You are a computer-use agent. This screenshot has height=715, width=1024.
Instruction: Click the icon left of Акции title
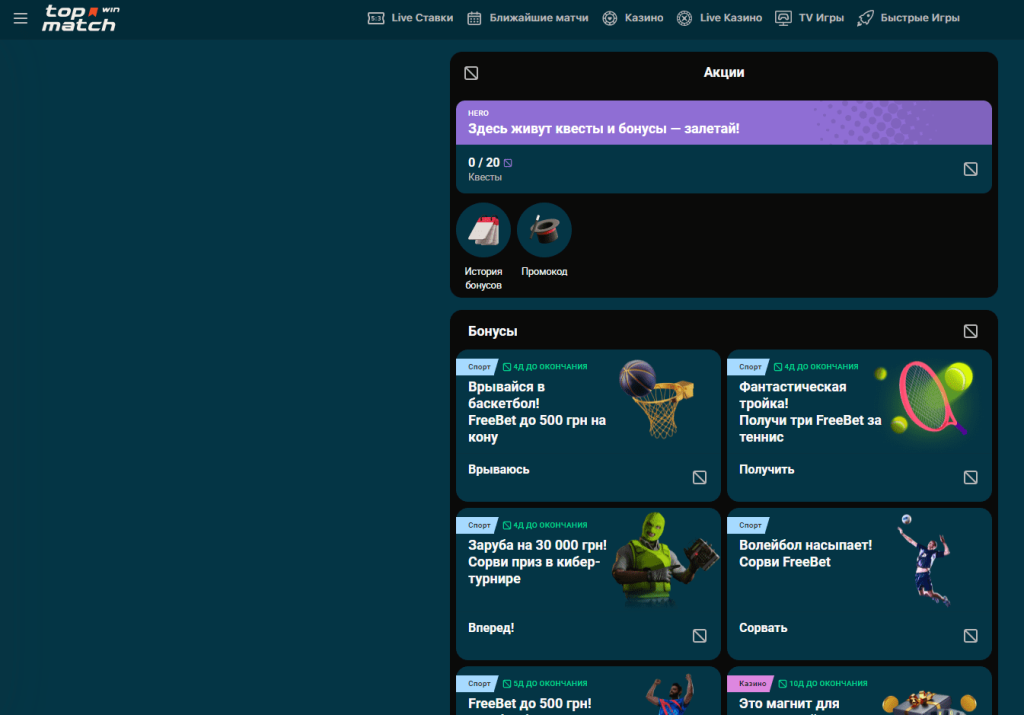[471, 73]
